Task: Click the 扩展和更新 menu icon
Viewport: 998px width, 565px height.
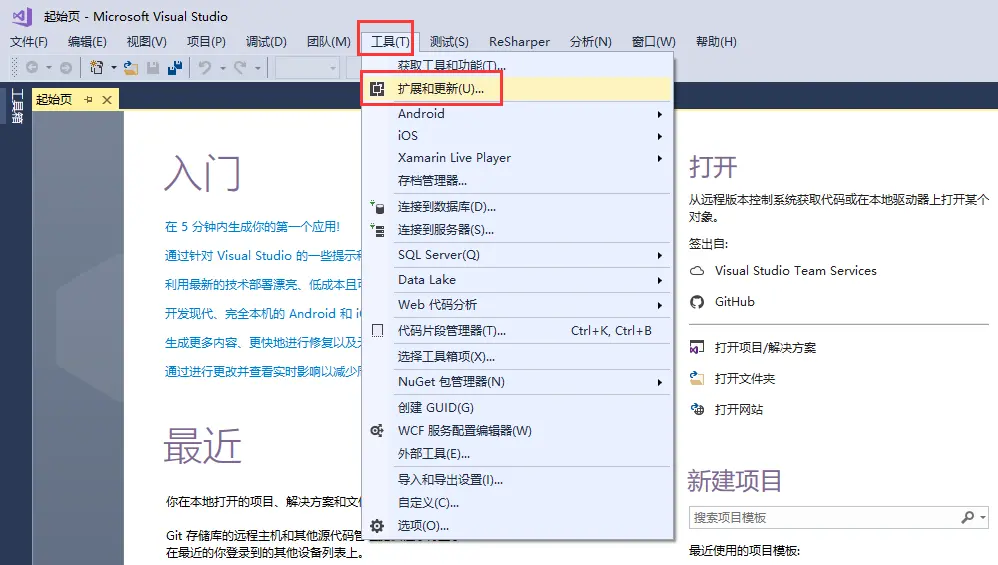Action: pos(377,89)
